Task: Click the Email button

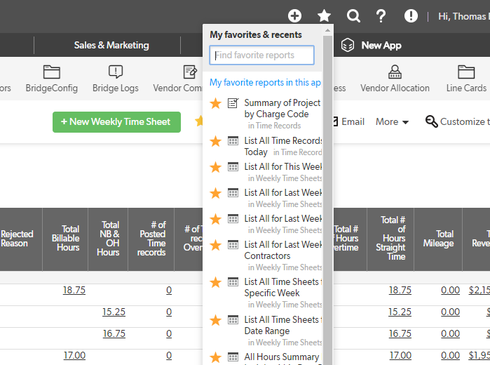Action: tap(349, 122)
